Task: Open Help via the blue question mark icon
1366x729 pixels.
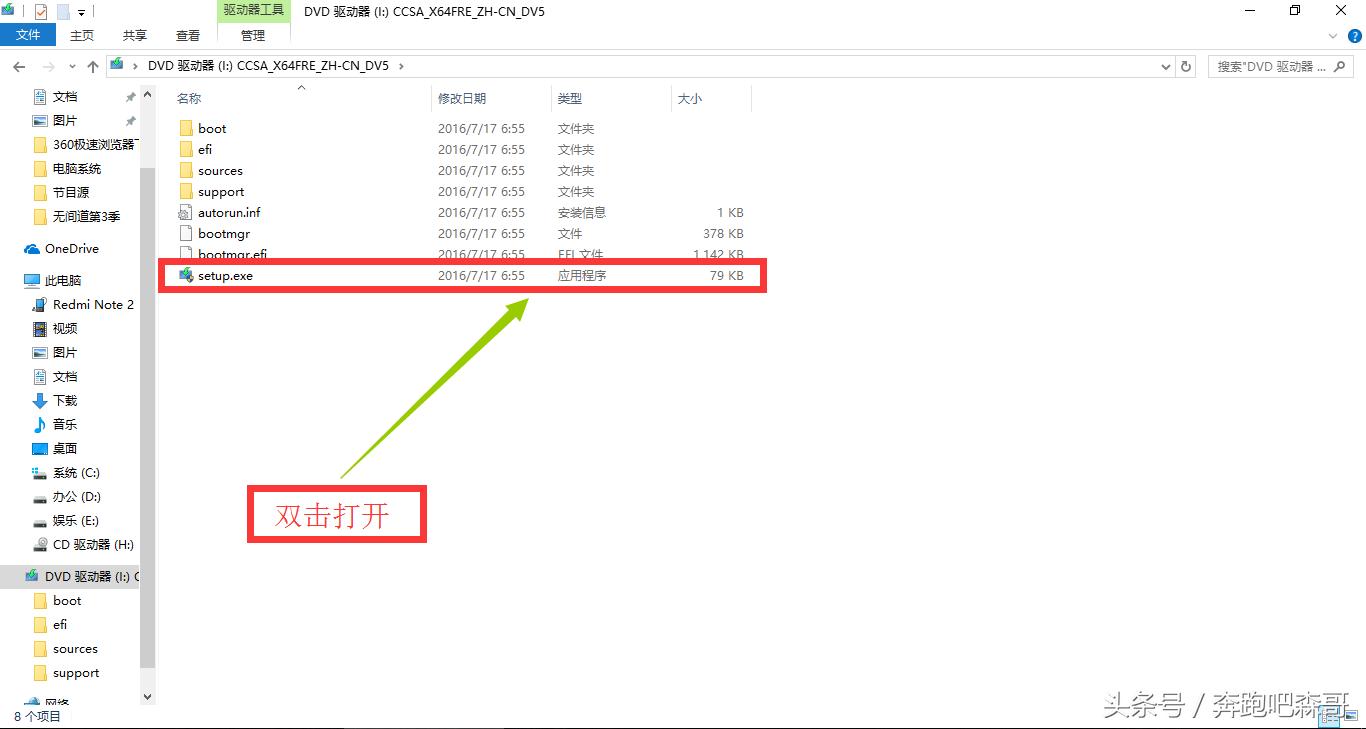Action: pyautogui.click(x=1355, y=35)
